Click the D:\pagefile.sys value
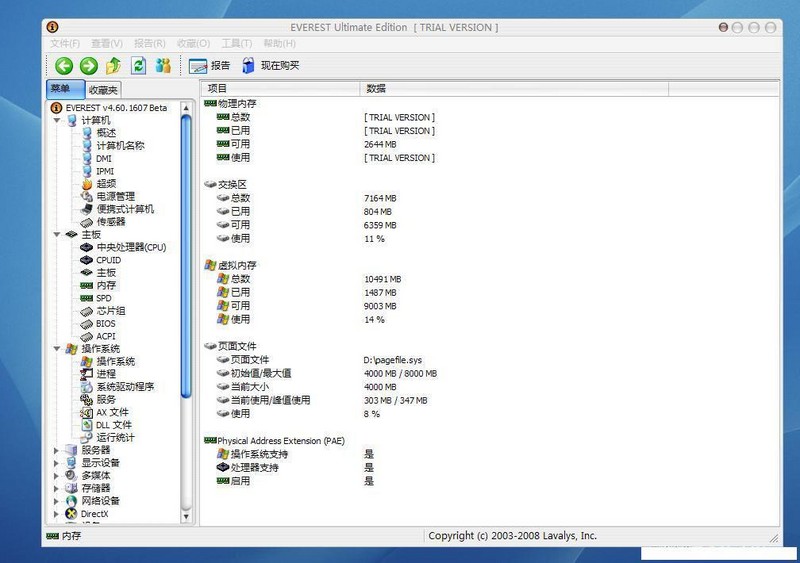 click(x=393, y=360)
